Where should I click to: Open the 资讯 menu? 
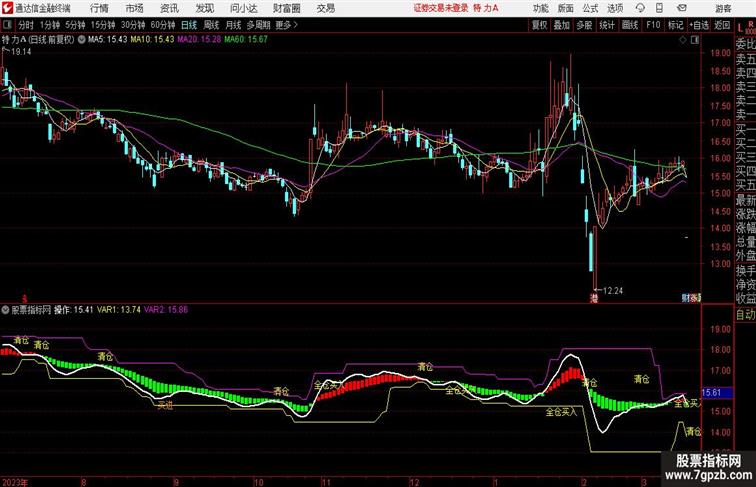169,8
